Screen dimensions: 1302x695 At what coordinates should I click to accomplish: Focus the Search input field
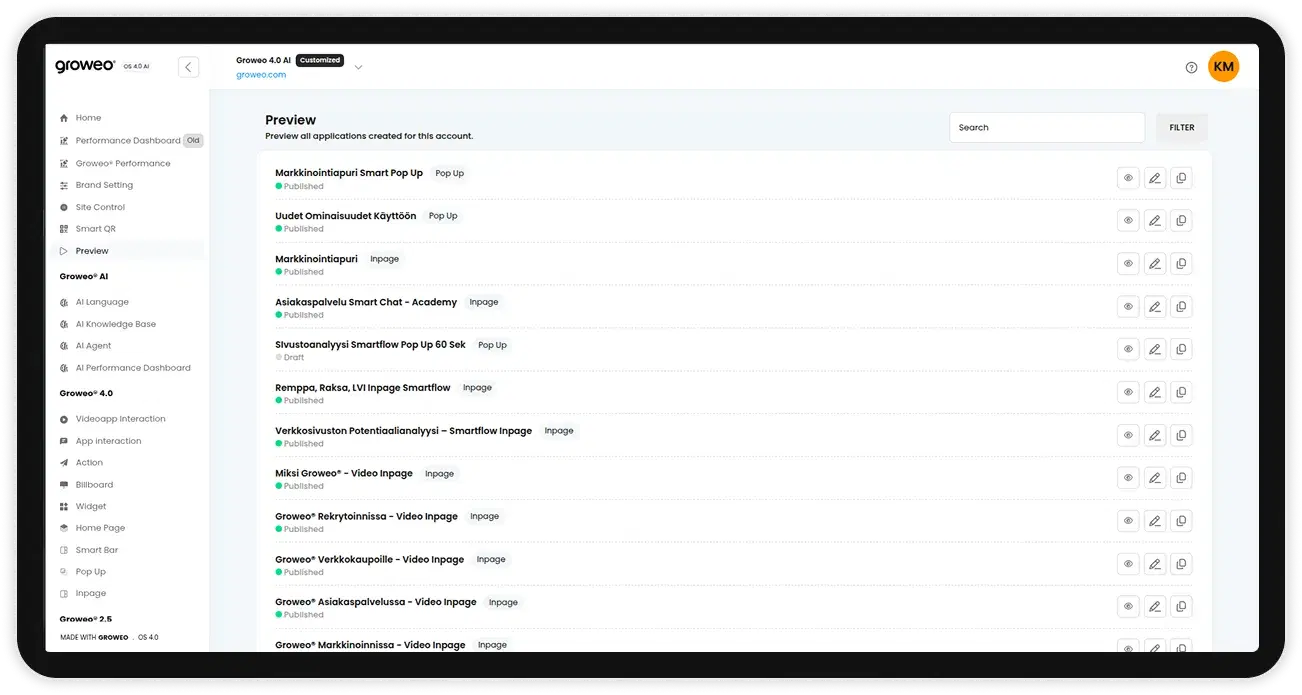tap(1047, 128)
